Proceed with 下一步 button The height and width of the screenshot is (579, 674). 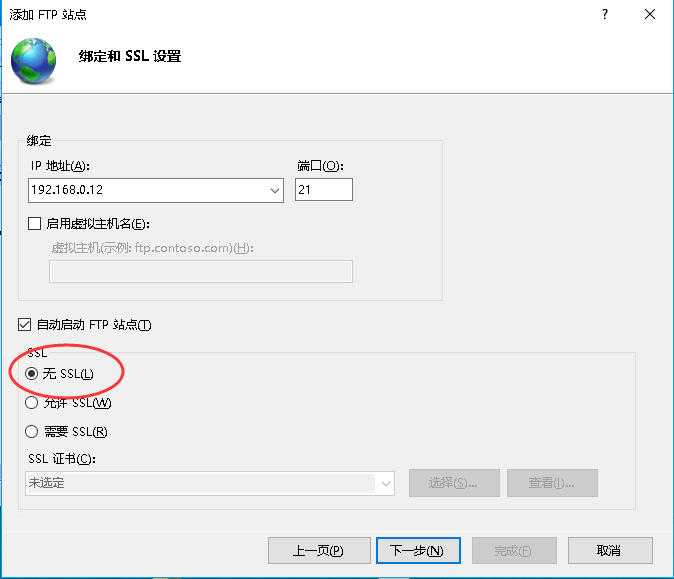[418, 550]
